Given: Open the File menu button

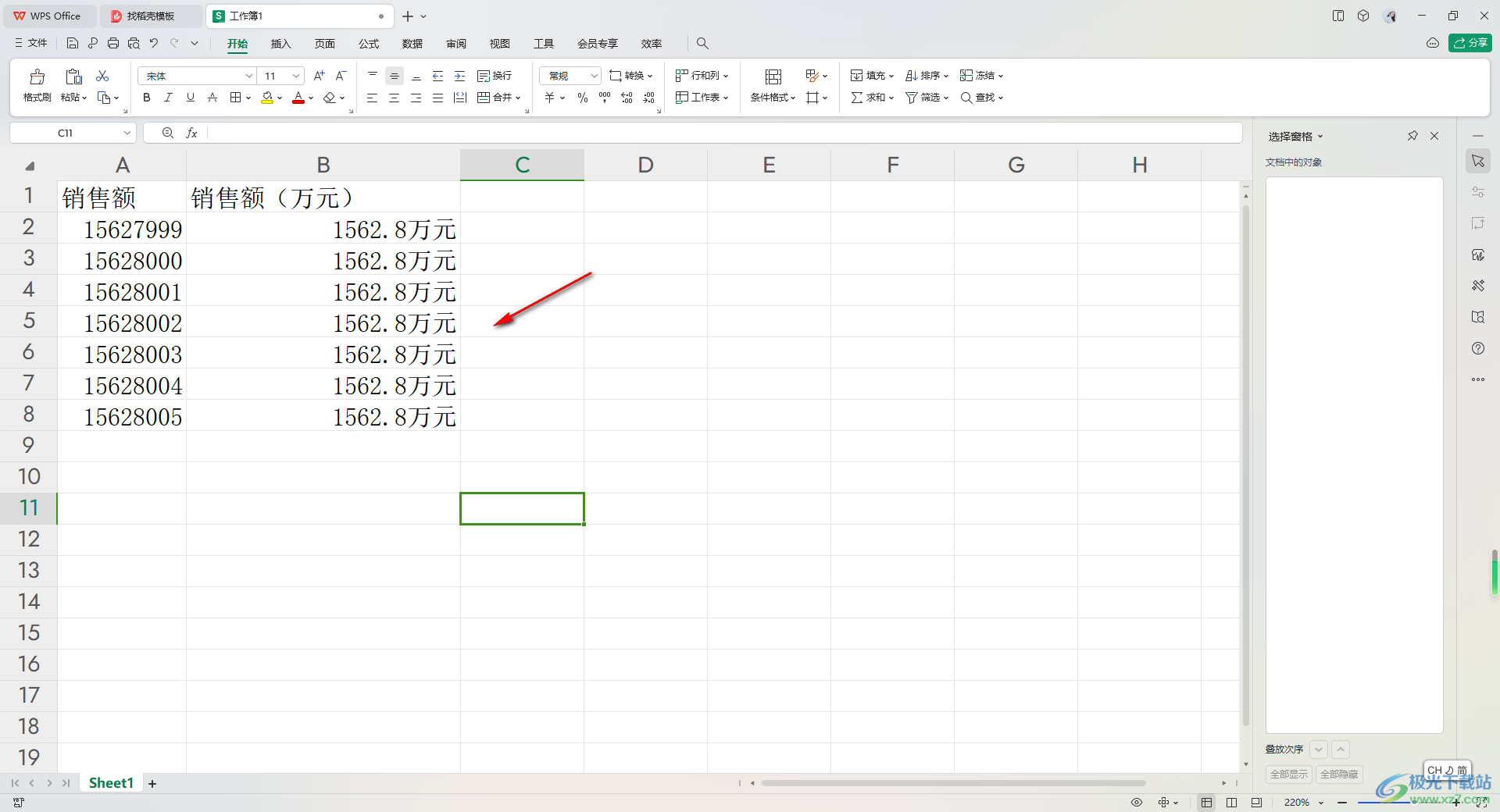Looking at the screenshot, I should [x=31, y=44].
